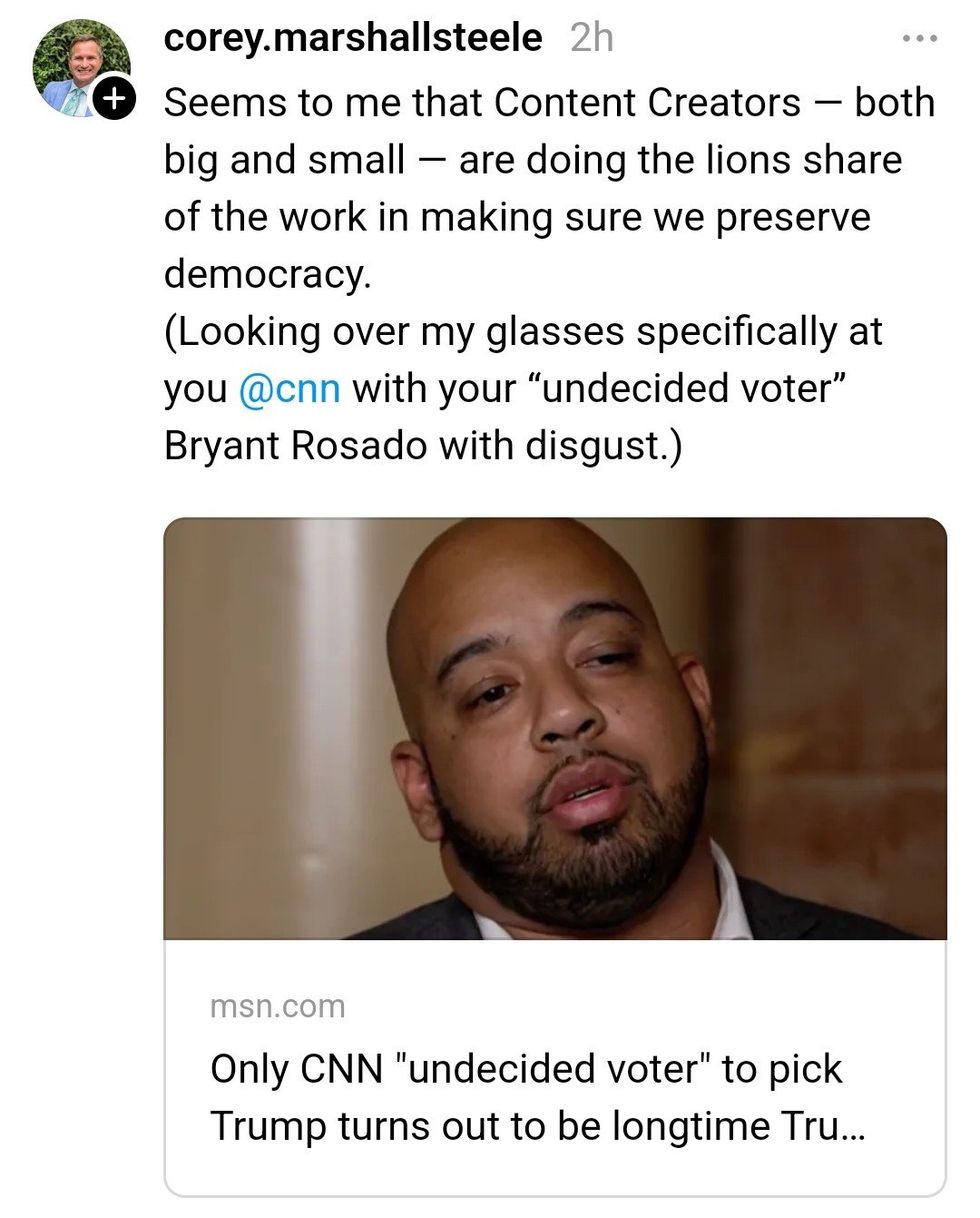Screen dimensions: 980x1218
Task: Click the line 'big and small — are doing'
Action: click(532, 160)
